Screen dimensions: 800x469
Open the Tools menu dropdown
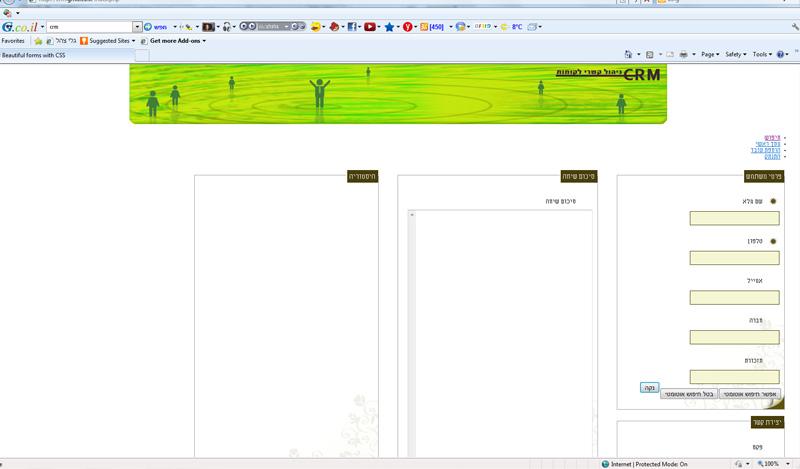762,54
